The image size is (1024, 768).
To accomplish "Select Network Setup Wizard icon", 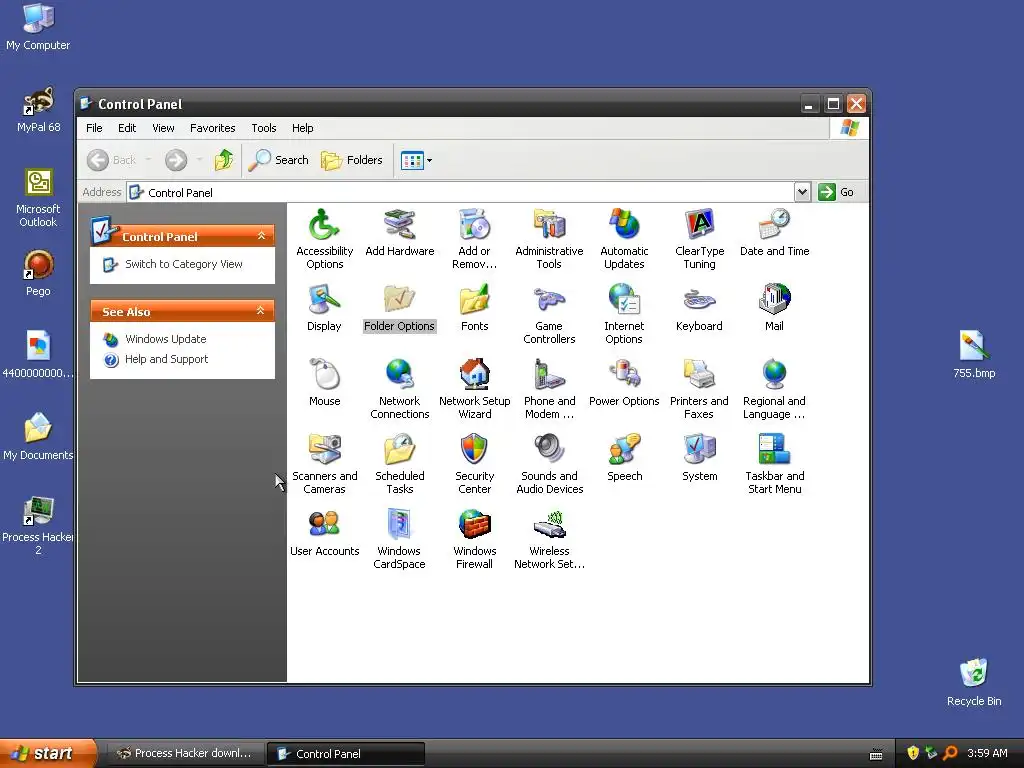I will pyautogui.click(x=474, y=376).
